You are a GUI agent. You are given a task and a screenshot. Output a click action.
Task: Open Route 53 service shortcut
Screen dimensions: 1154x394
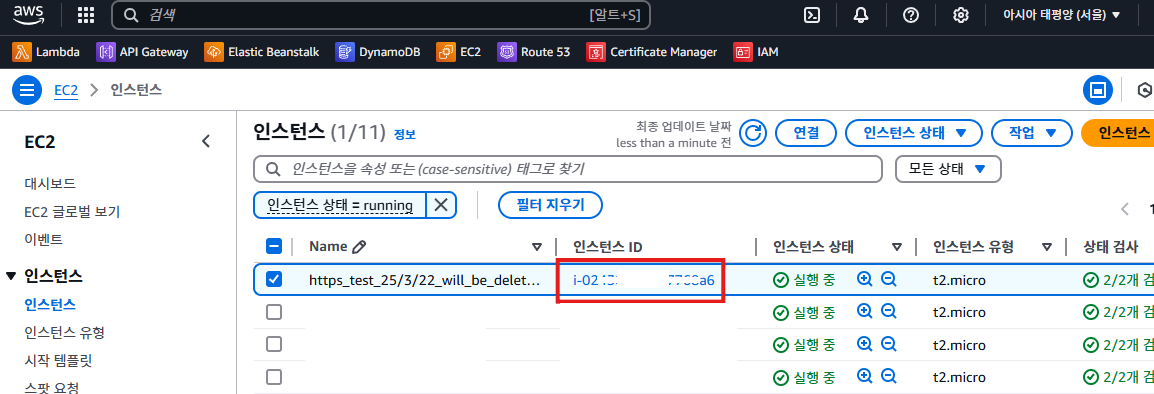534,52
